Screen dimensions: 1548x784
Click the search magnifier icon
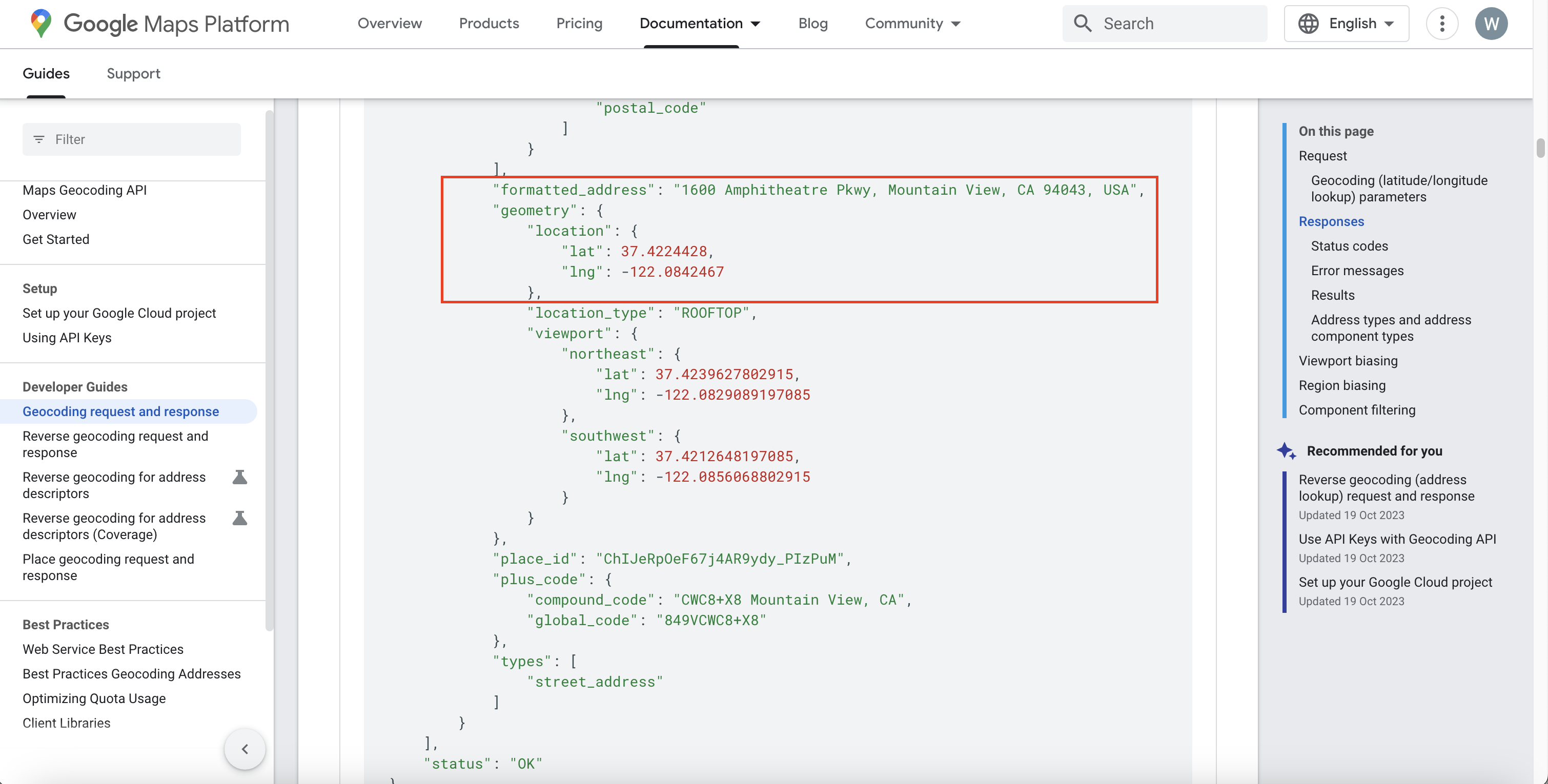point(1082,24)
